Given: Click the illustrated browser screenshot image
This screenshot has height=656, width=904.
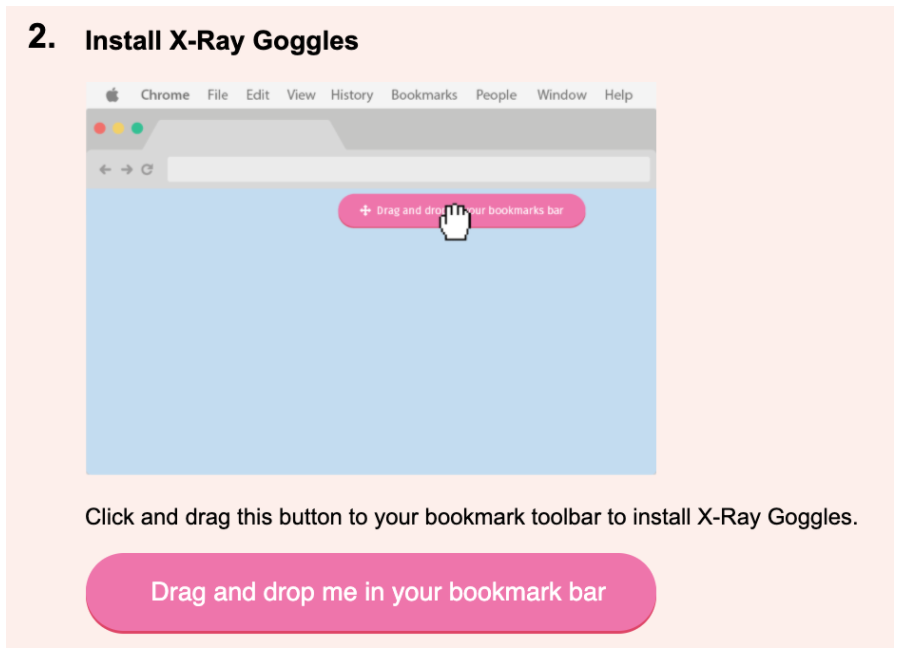Looking at the screenshot, I should pos(371,278).
